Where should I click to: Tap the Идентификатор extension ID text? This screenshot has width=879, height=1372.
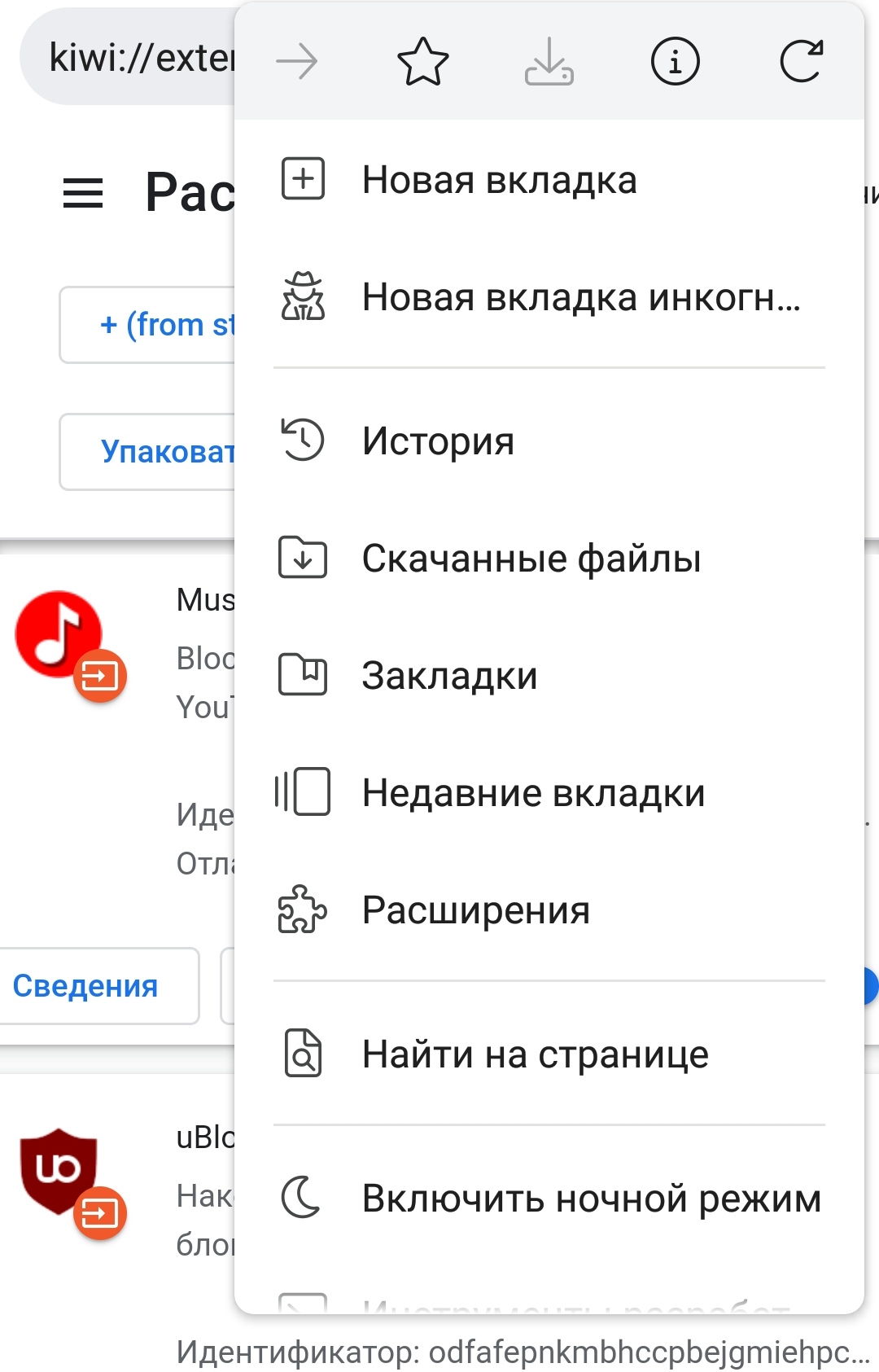pyautogui.click(x=523, y=1352)
